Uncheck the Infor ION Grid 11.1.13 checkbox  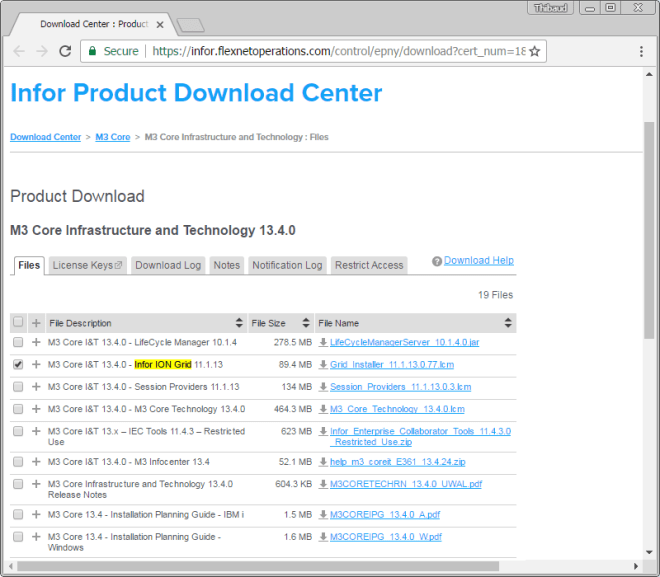[18, 365]
